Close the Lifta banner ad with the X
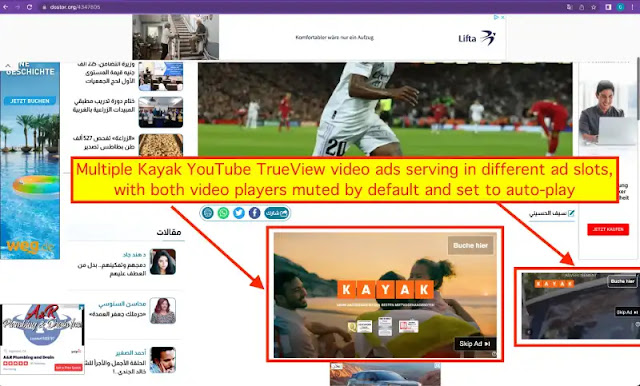Screen dimensions: 640x386 (x=502, y=17)
